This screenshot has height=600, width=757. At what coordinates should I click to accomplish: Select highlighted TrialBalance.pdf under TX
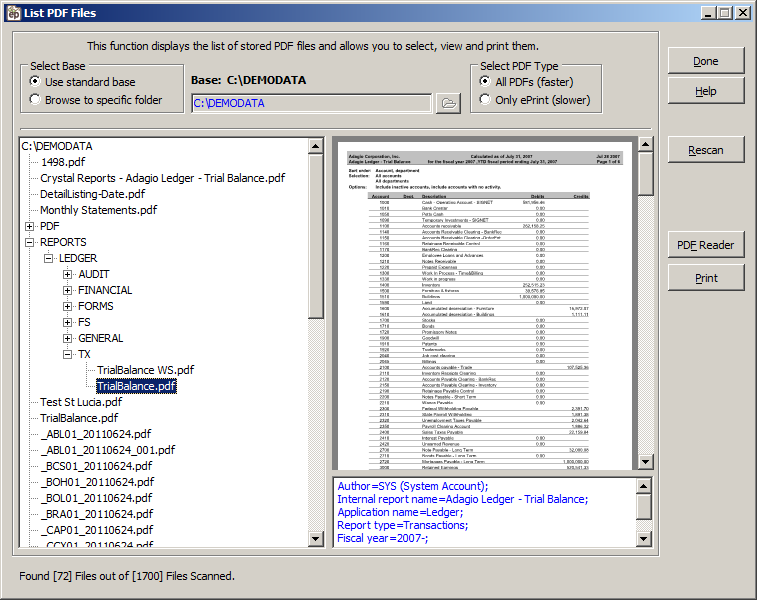[x=136, y=386]
